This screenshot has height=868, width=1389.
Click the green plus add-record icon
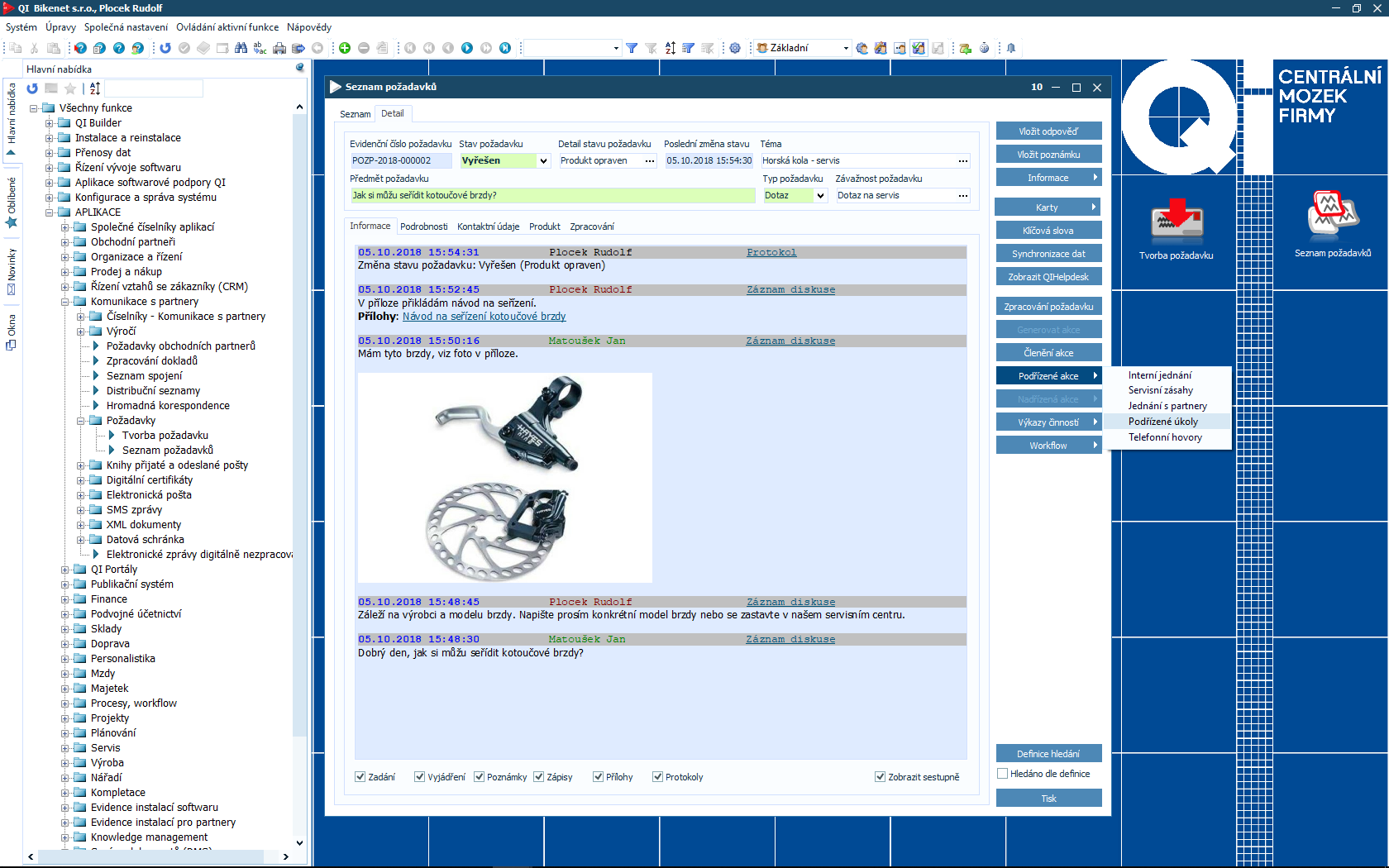345,48
